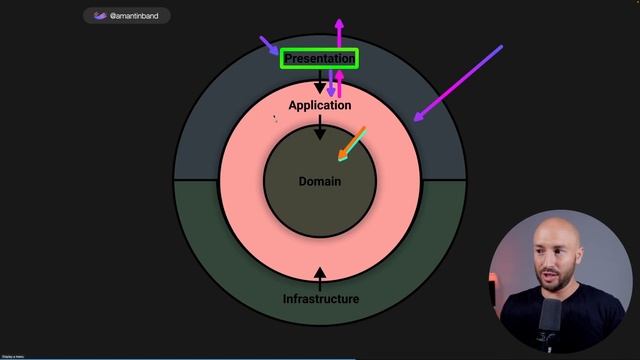Click the Infrastructure label
This screenshot has height=360, width=640.
(x=321, y=299)
